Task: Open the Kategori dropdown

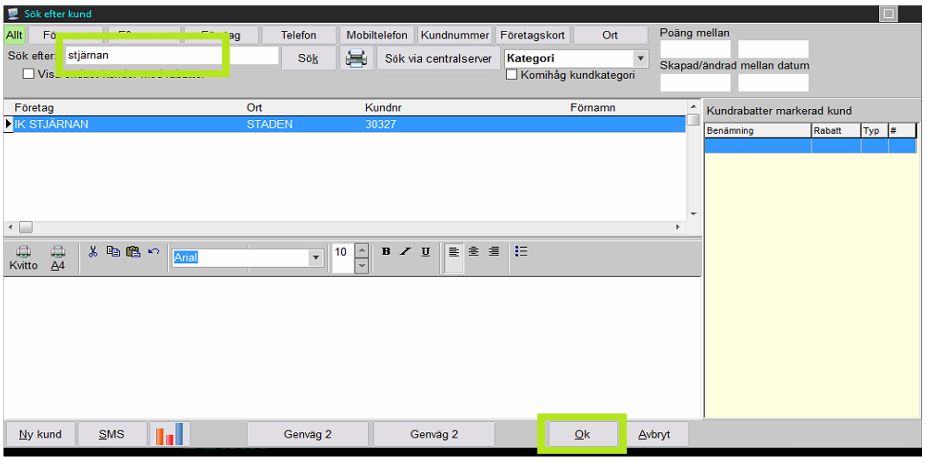Action: [x=641, y=58]
